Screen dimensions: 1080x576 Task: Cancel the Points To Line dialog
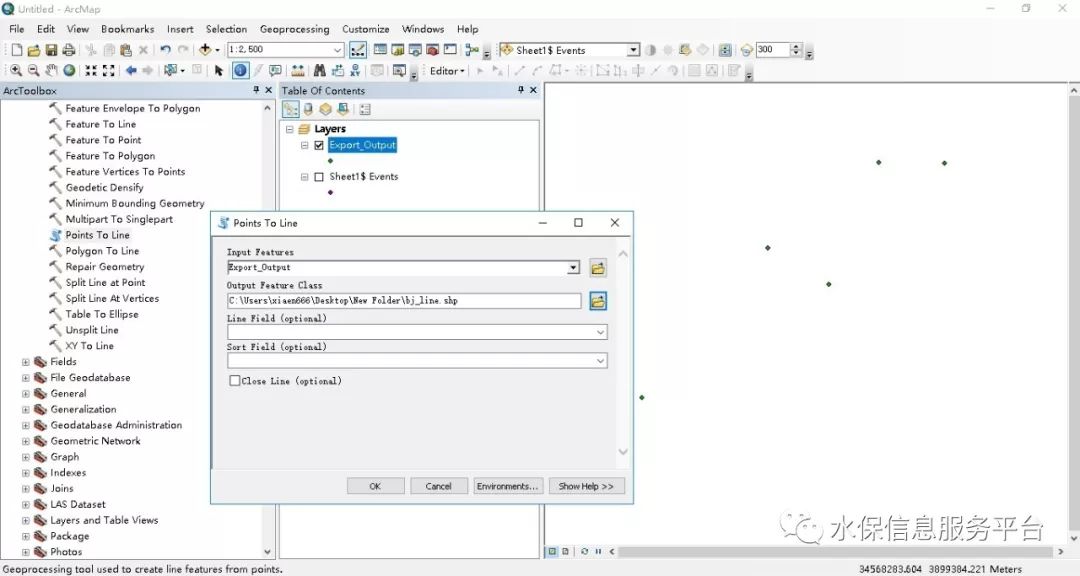(439, 486)
